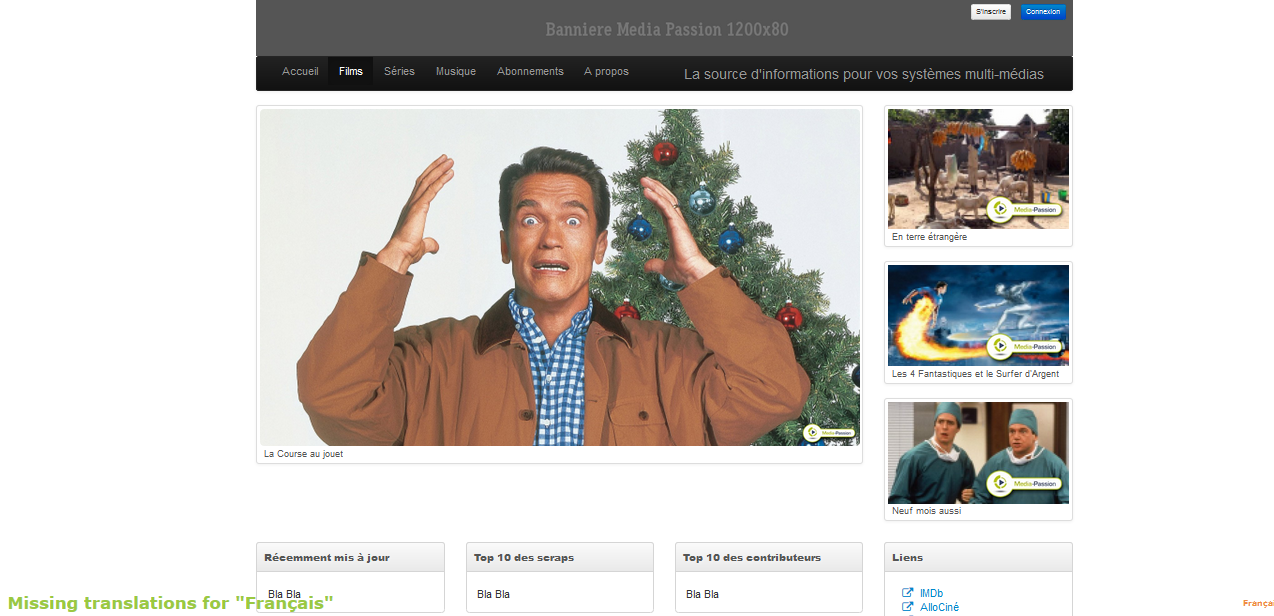Click the "Récemment mis à jour" panel header
The height and width of the screenshot is (616, 1274).
pyautogui.click(x=350, y=557)
